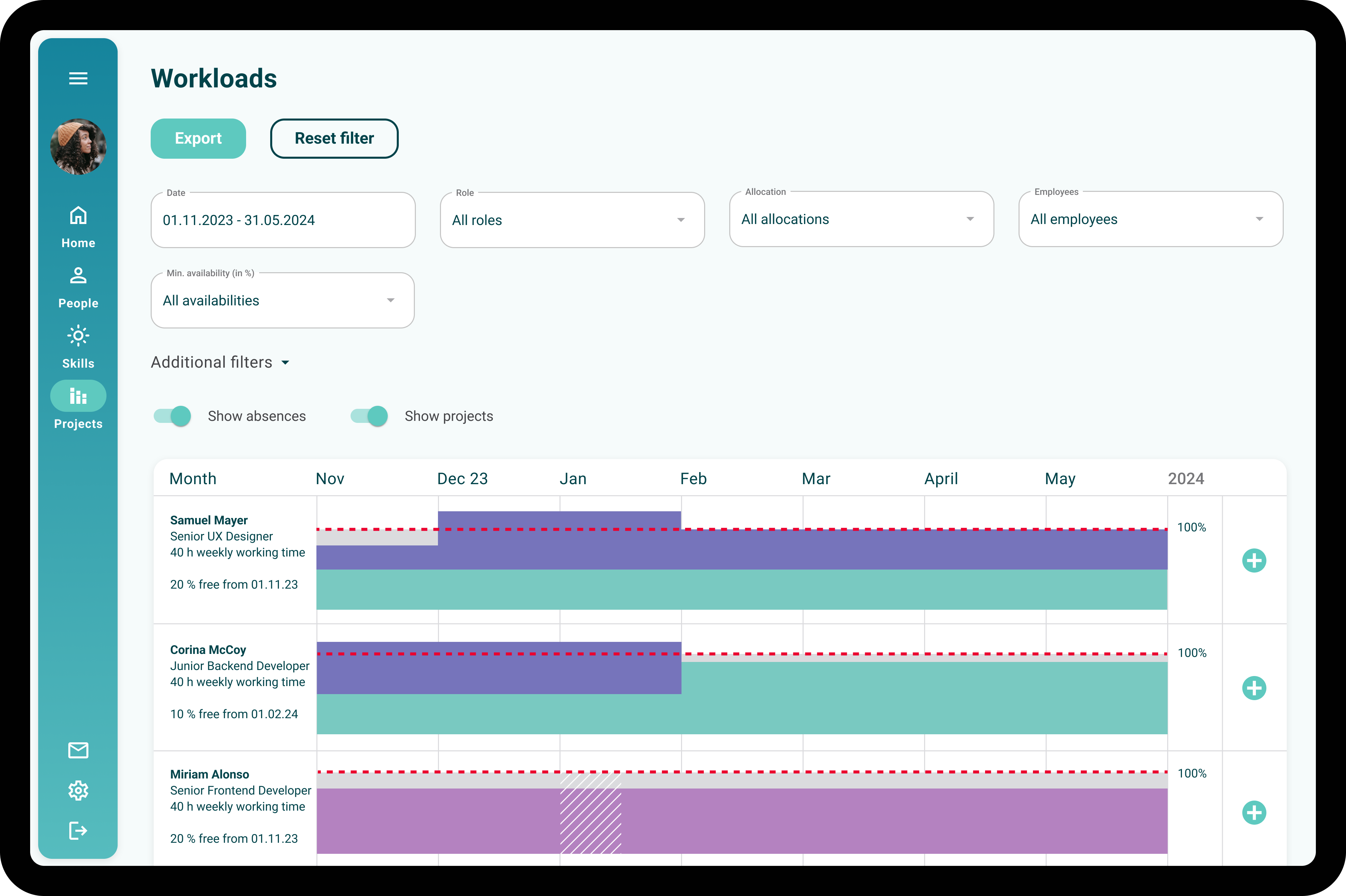Open the mail envelope icon
This screenshot has height=896, width=1346.
click(x=78, y=750)
